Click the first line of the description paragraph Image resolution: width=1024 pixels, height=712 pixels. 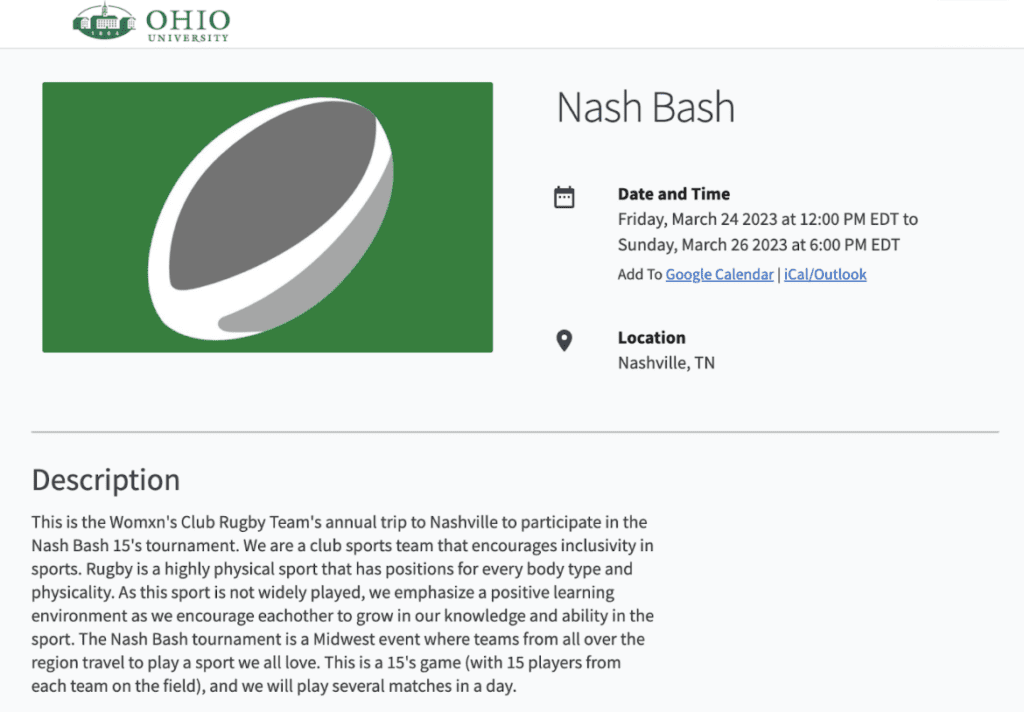pyautogui.click(x=339, y=522)
